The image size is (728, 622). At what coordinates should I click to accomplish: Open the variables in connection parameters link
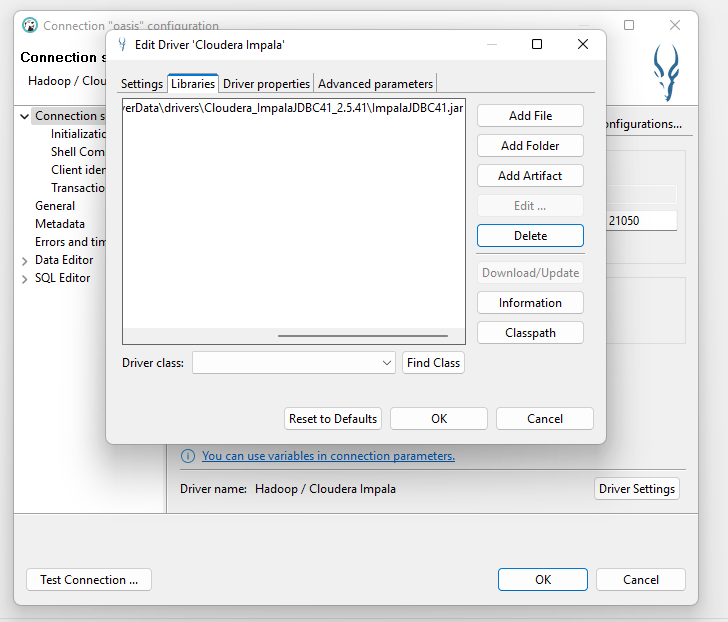pyautogui.click(x=328, y=456)
